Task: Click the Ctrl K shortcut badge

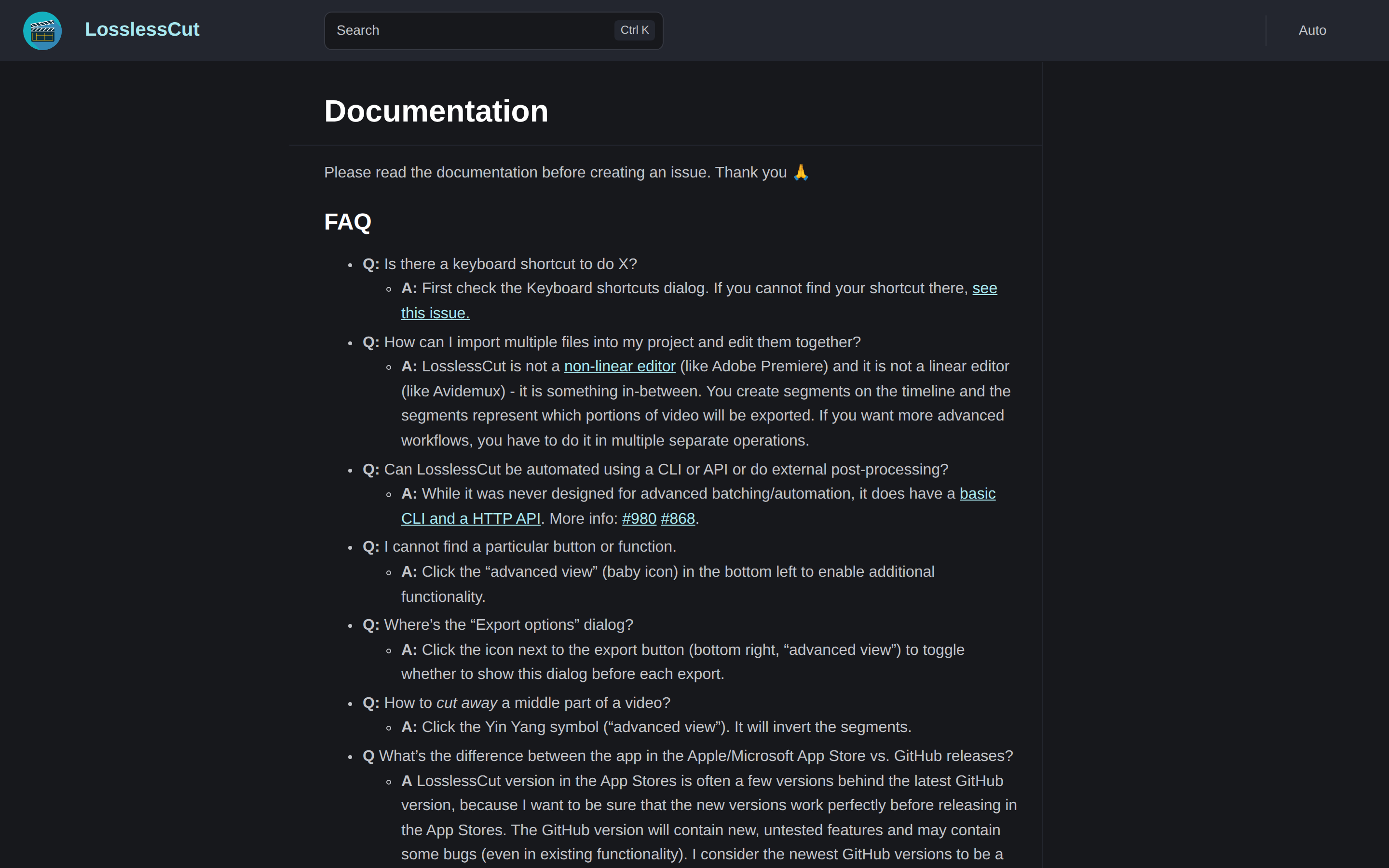Action: (634, 30)
